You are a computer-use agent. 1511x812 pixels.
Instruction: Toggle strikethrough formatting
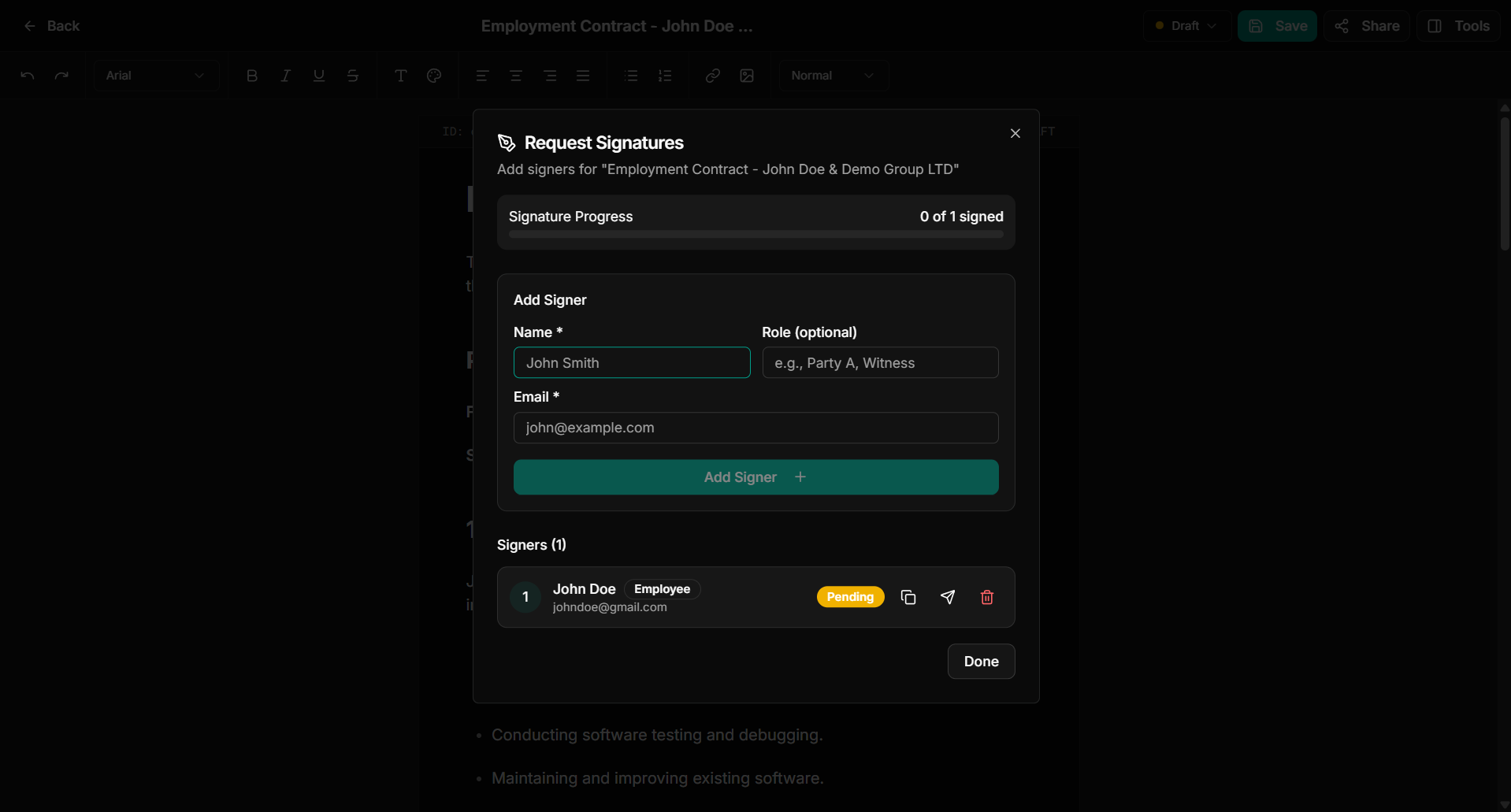[x=353, y=76]
